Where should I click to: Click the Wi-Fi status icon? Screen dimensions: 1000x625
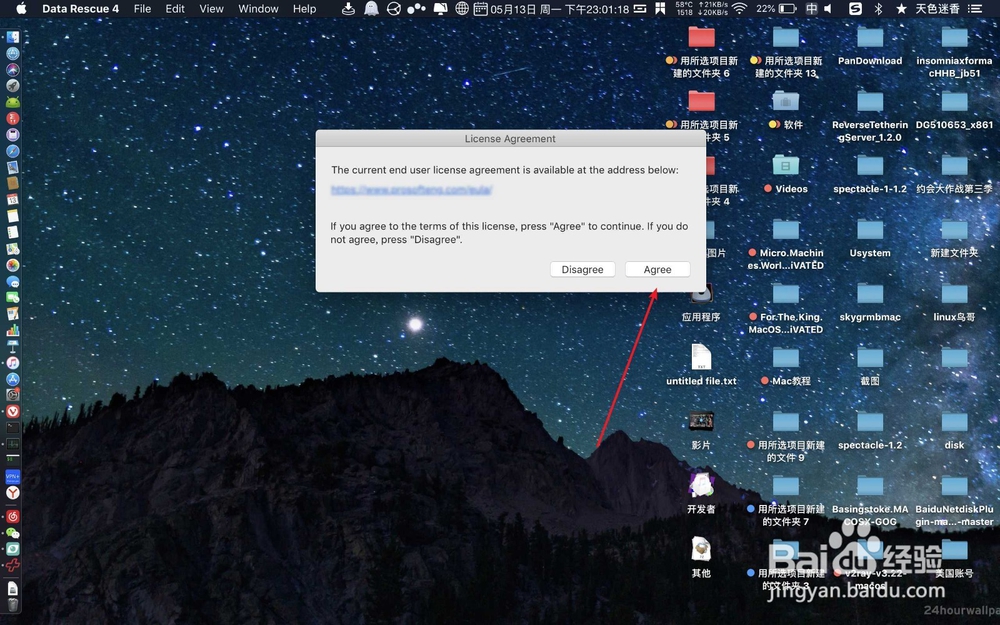(x=739, y=9)
